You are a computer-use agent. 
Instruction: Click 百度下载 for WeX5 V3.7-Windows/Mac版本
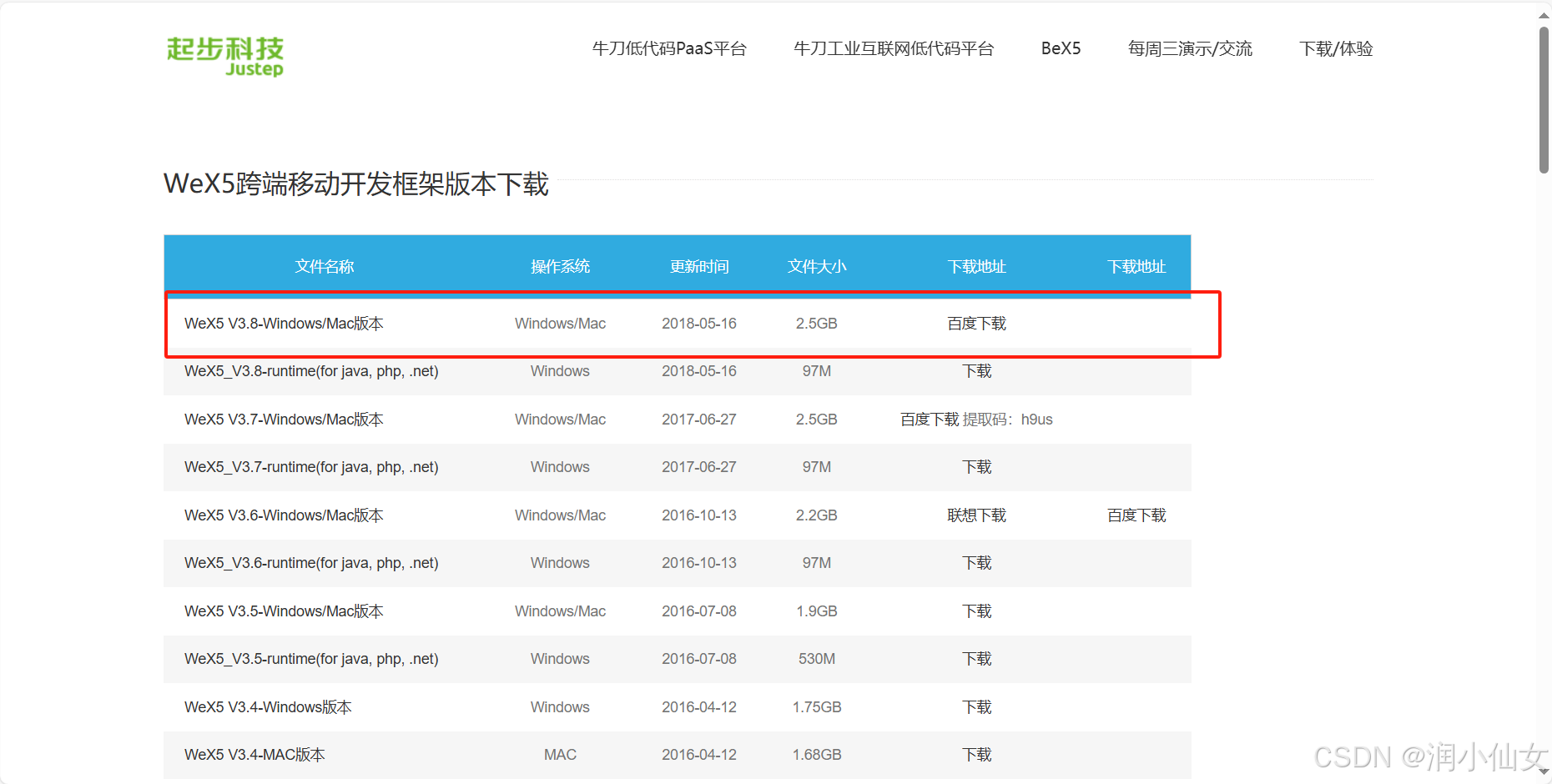pos(930,420)
